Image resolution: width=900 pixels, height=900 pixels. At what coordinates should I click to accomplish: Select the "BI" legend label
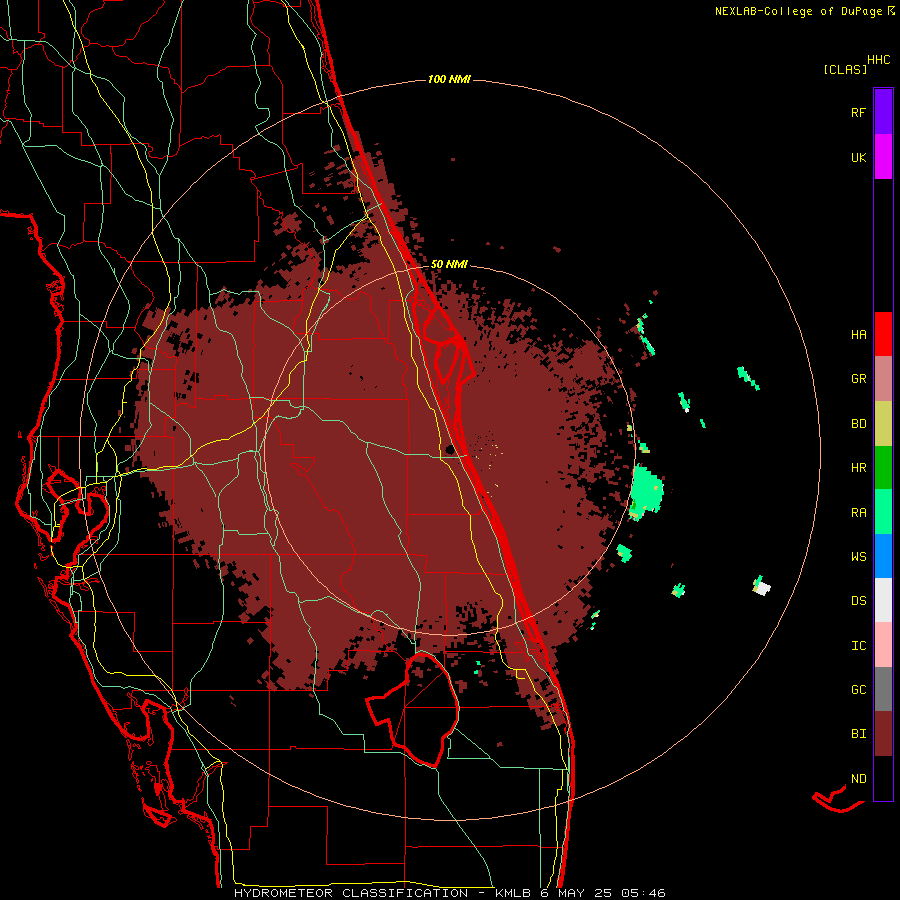[858, 734]
